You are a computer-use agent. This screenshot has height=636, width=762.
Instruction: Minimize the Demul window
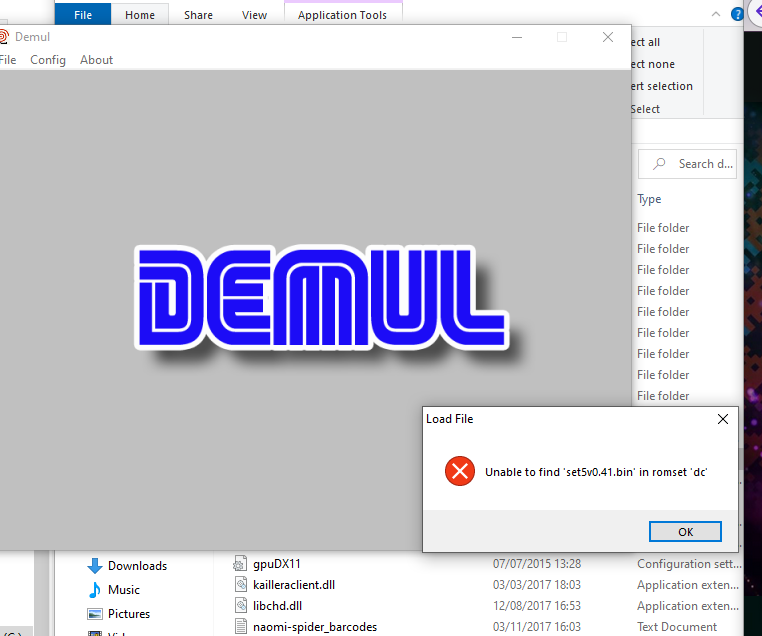click(x=517, y=37)
